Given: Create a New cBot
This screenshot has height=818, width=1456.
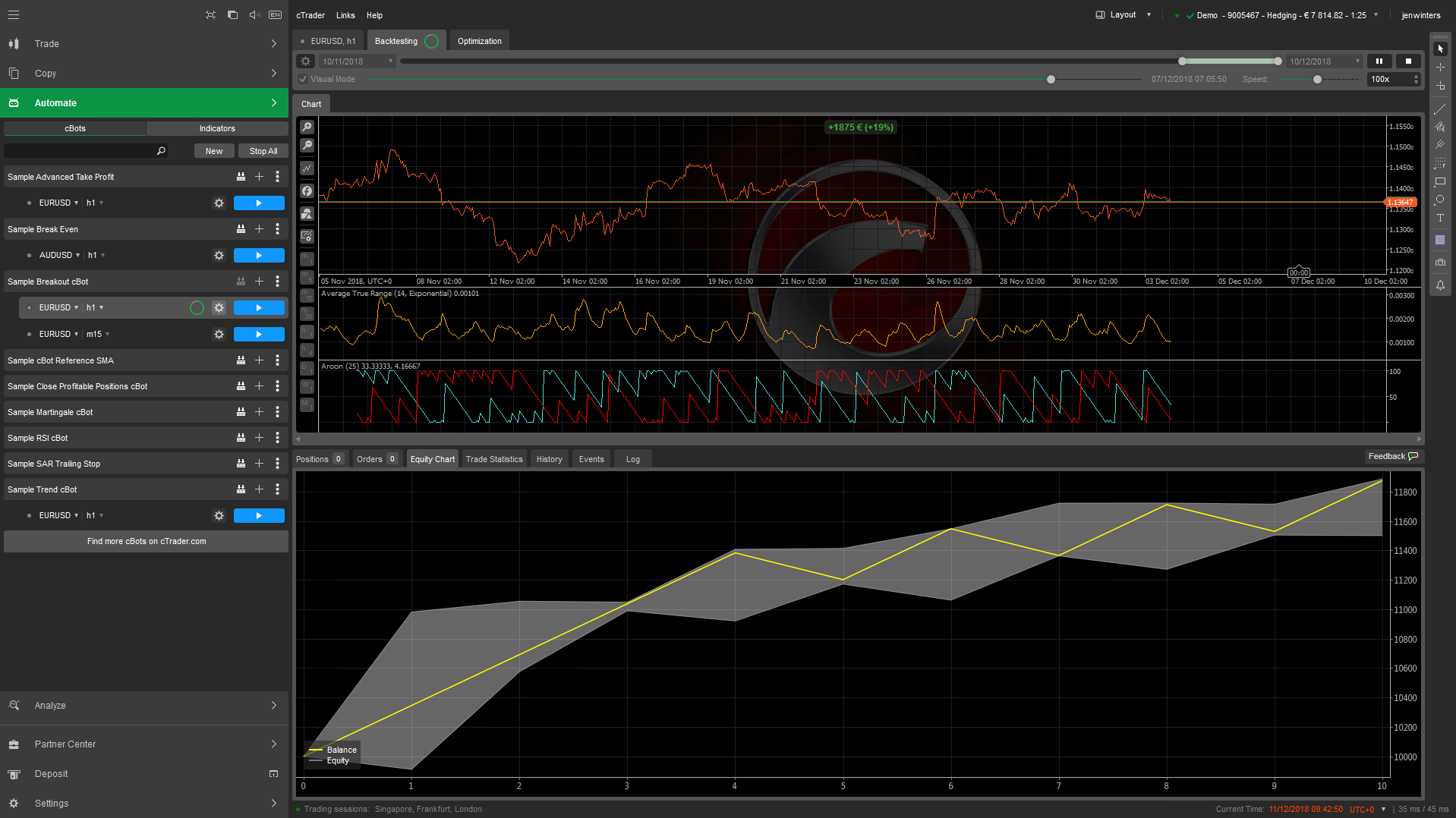Looking at the screenshot, I should [214, 152].
